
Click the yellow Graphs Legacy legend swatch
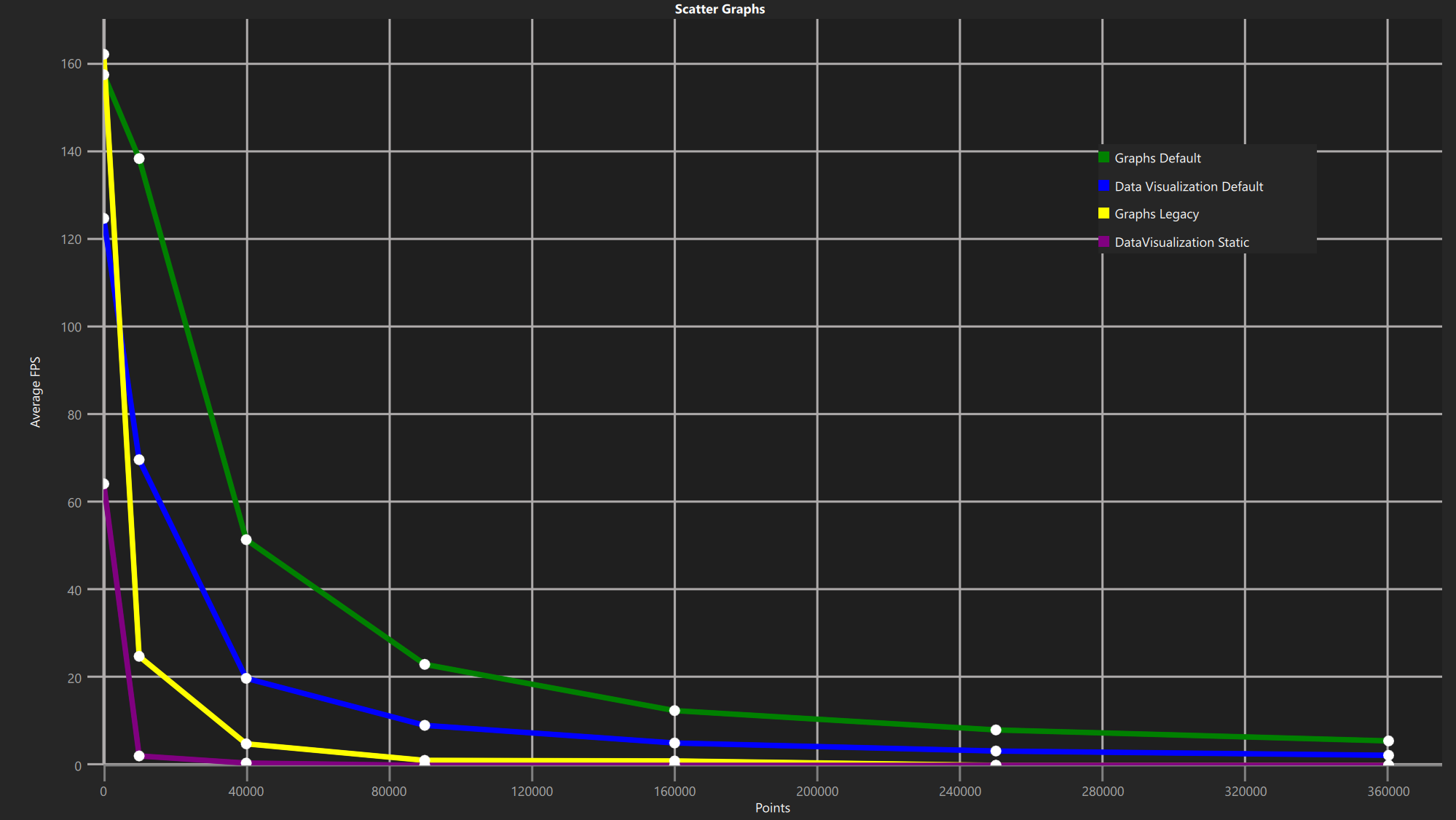(x=1103, y=213)
